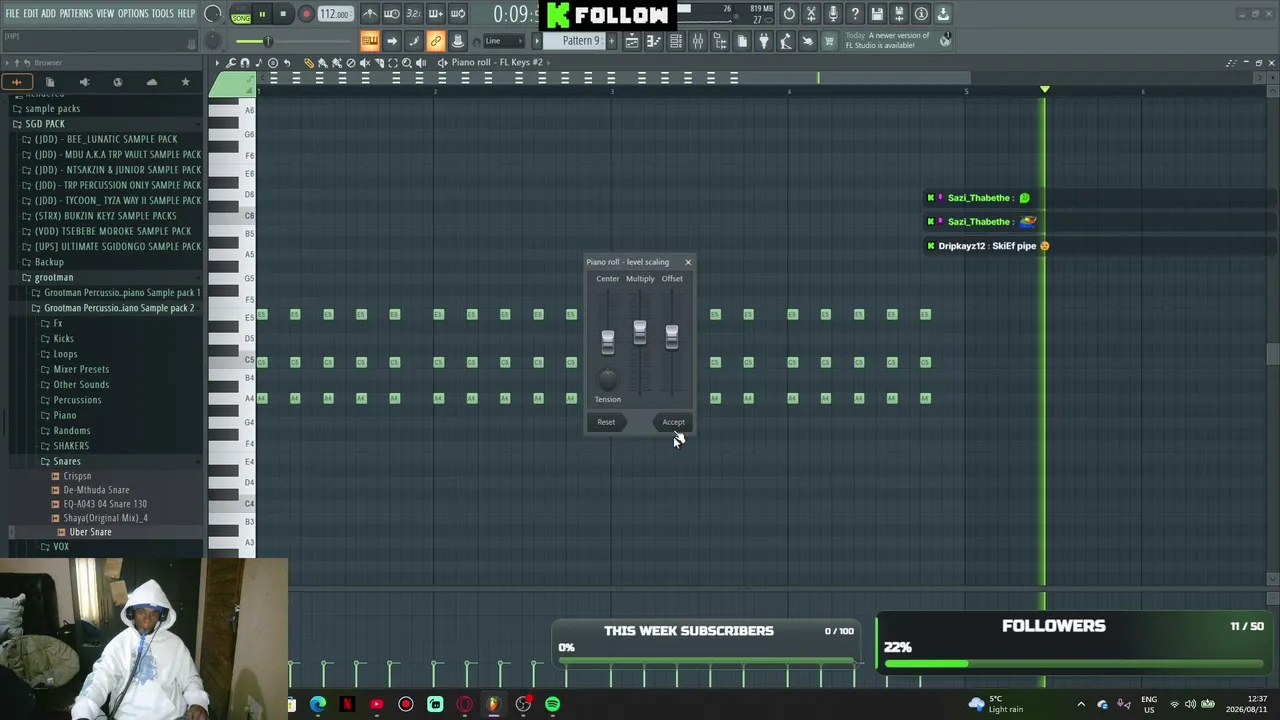Click the export/download arrow icon

[943, 14]
